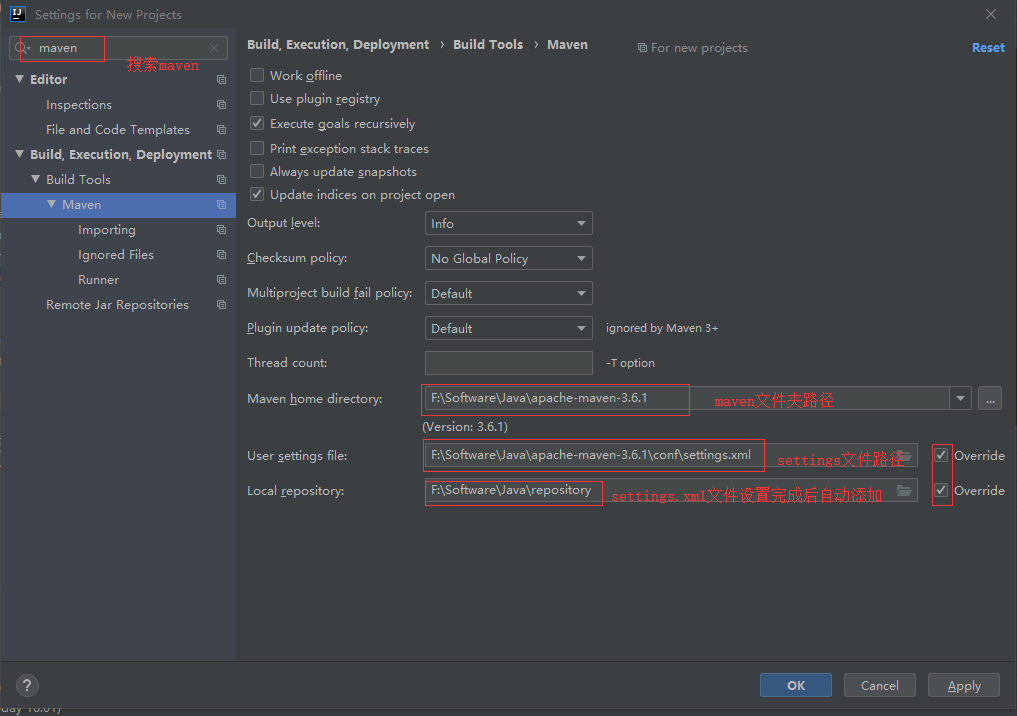Screen dimensions: 1017x716
Task: Click the copy icon next to Inspections
Action: [x=221, y=104]
